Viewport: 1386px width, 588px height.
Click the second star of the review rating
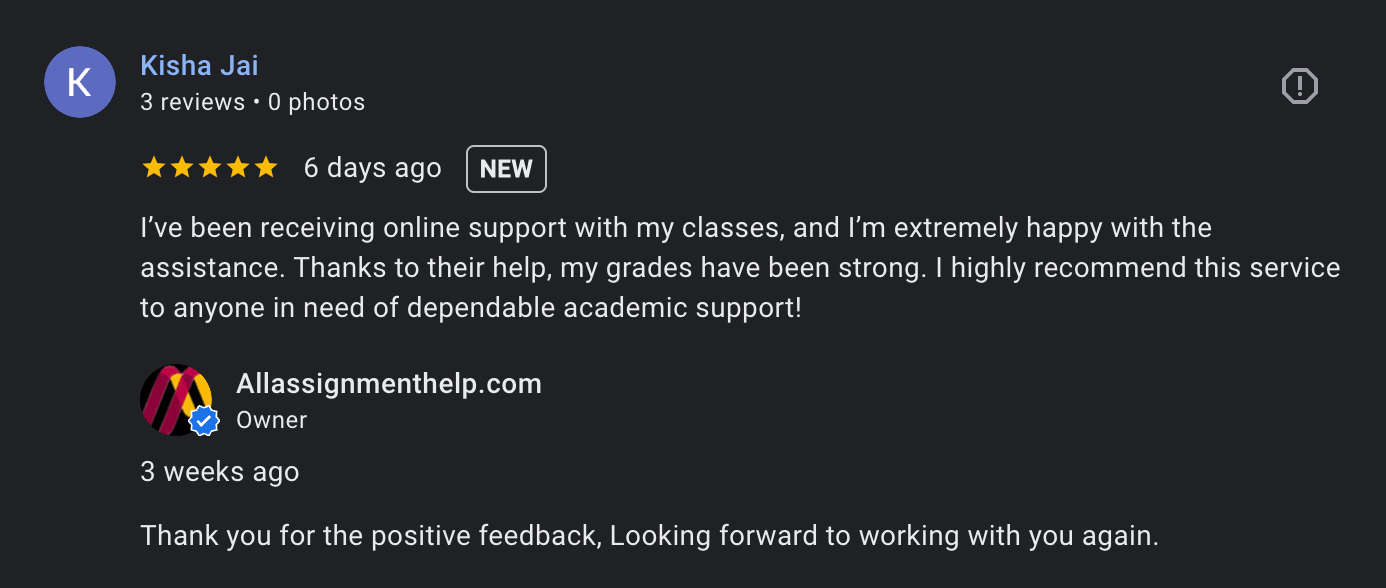182,167
